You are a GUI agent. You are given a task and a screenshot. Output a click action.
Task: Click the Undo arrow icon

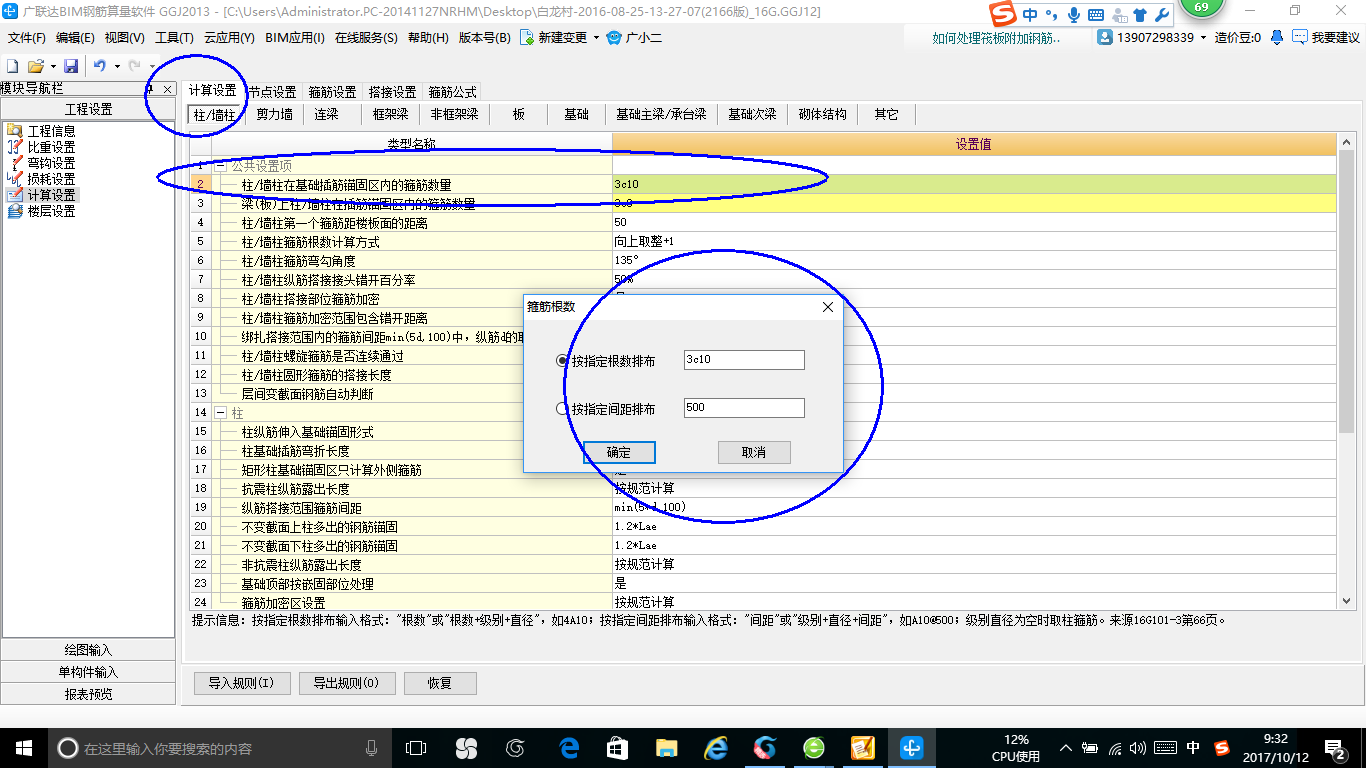pyautogui.click(x=100, y=66)
